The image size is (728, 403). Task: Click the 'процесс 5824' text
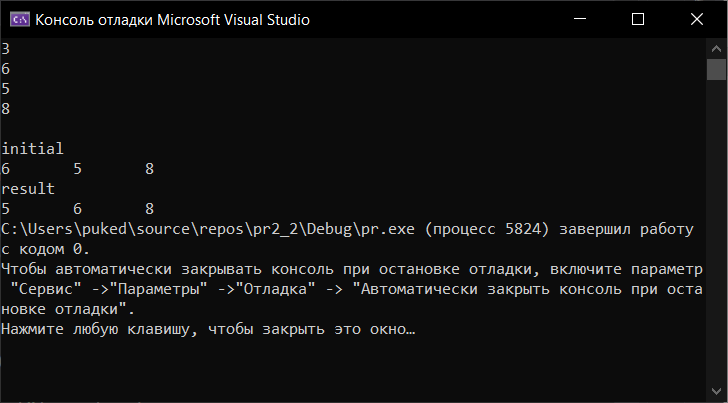click(x=486, y=229)
